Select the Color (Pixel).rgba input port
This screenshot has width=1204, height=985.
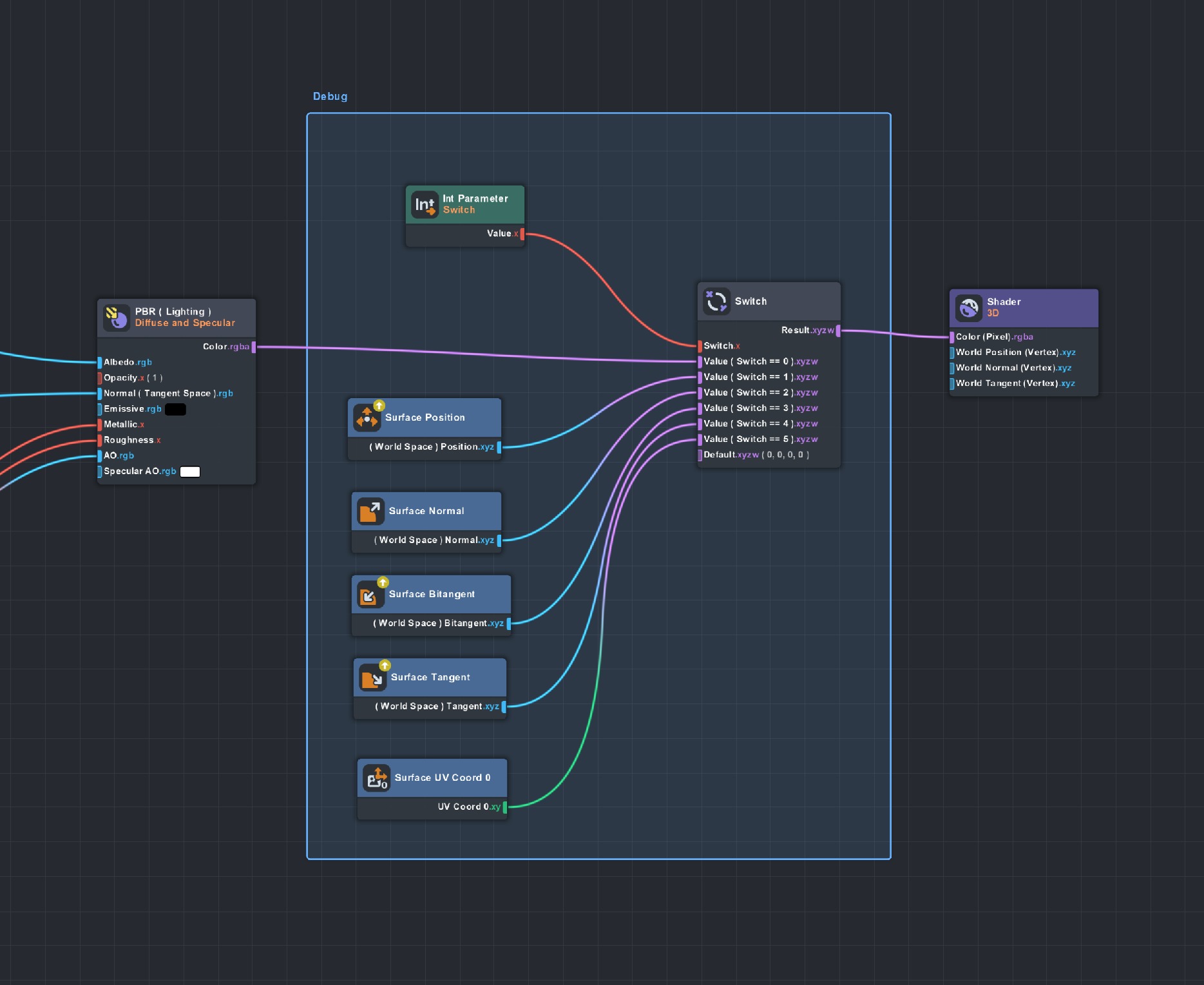click(x=952, y=337)
